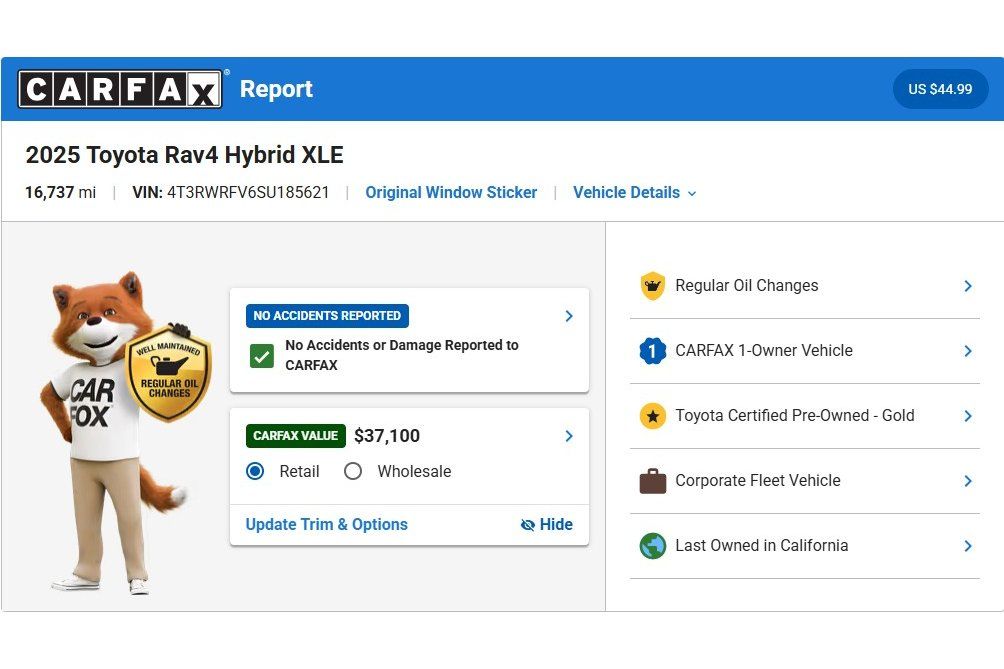
Task: Tick the green No Accidents checkmark box
Action: (x=262, y=356)
